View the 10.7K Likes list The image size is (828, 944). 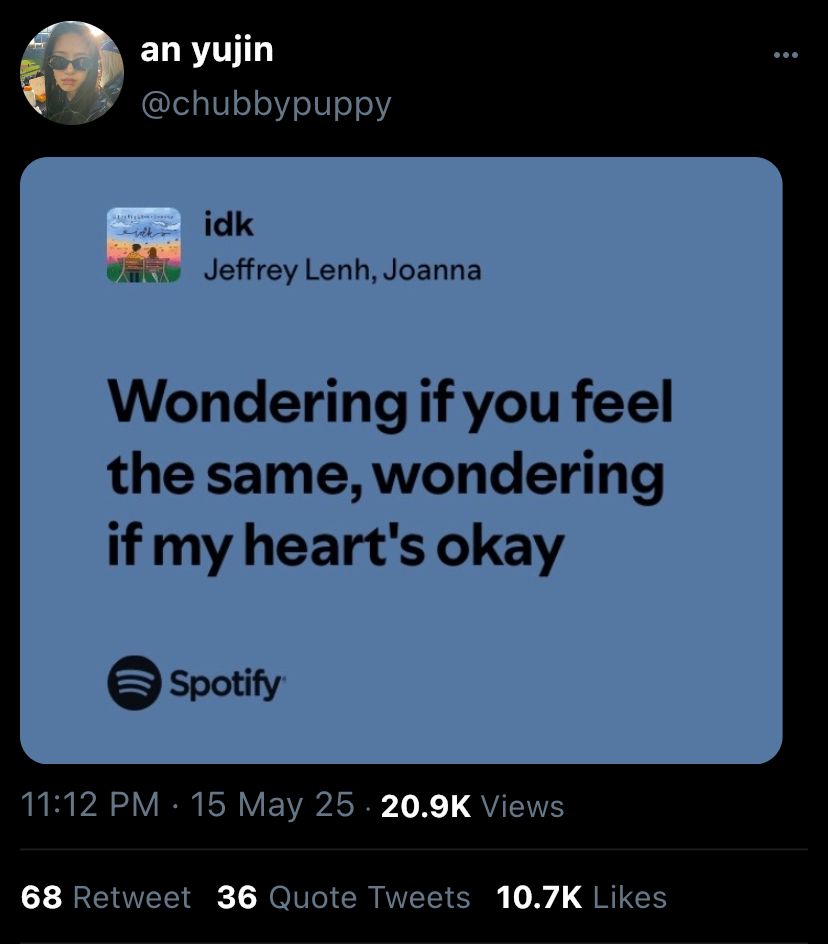click(582, 897)
